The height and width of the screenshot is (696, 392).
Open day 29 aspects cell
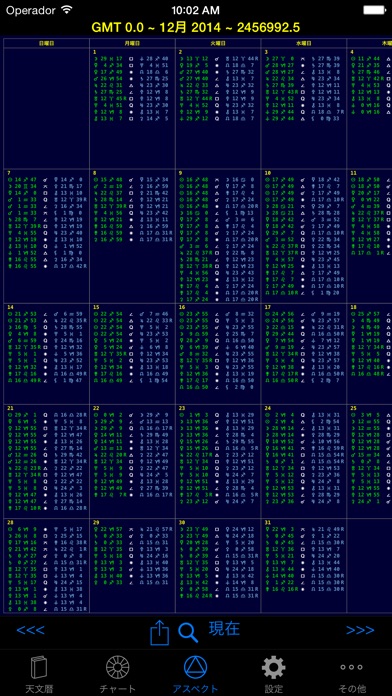(x=132, y=566)
